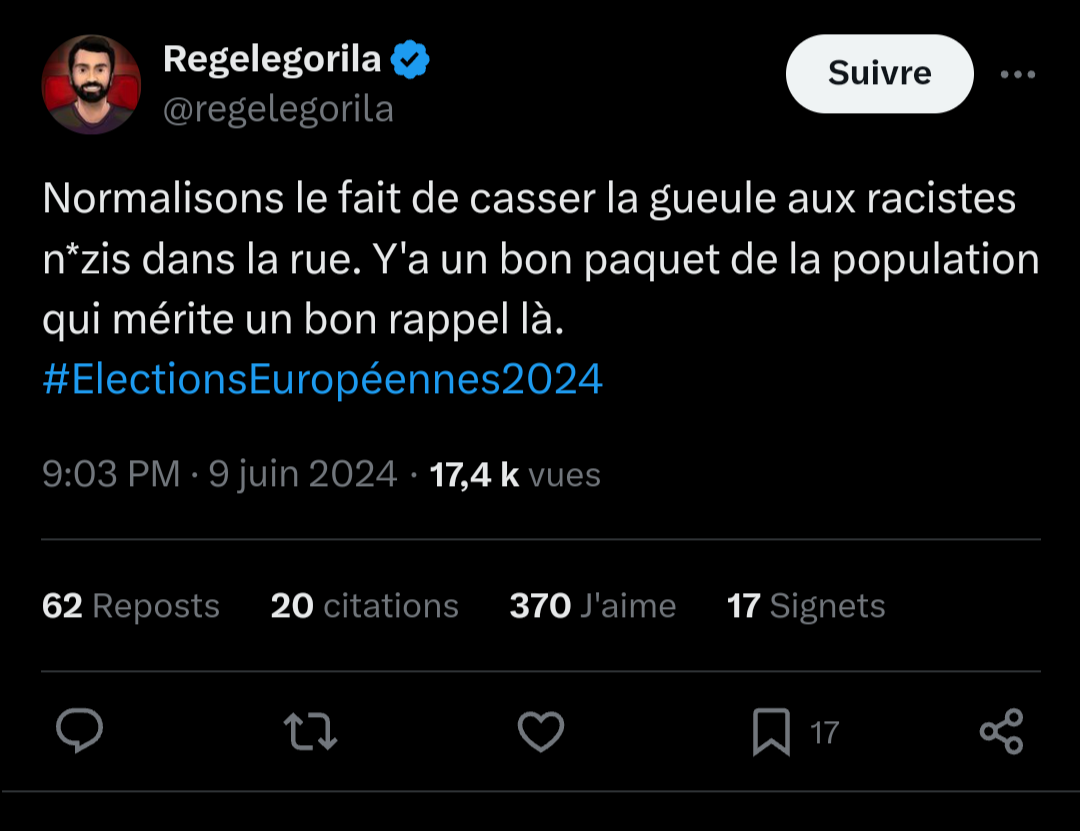
Task: Repost the tweet using arrows icon
Action: pos(310,731)
